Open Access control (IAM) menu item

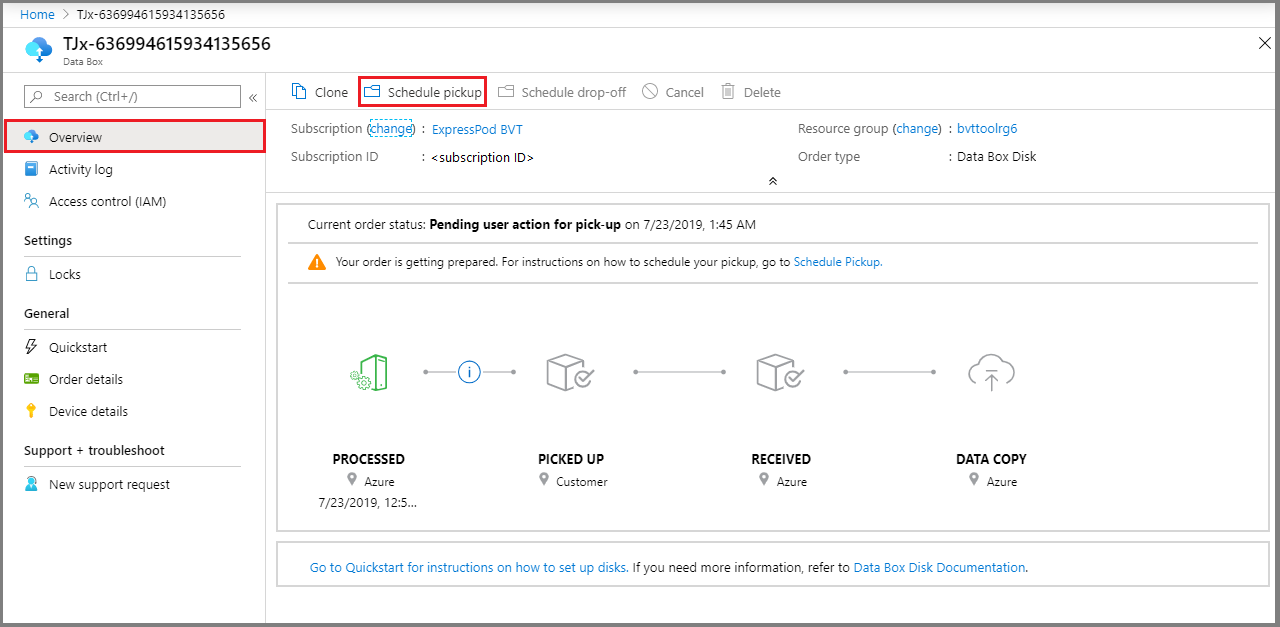point(107,202)
